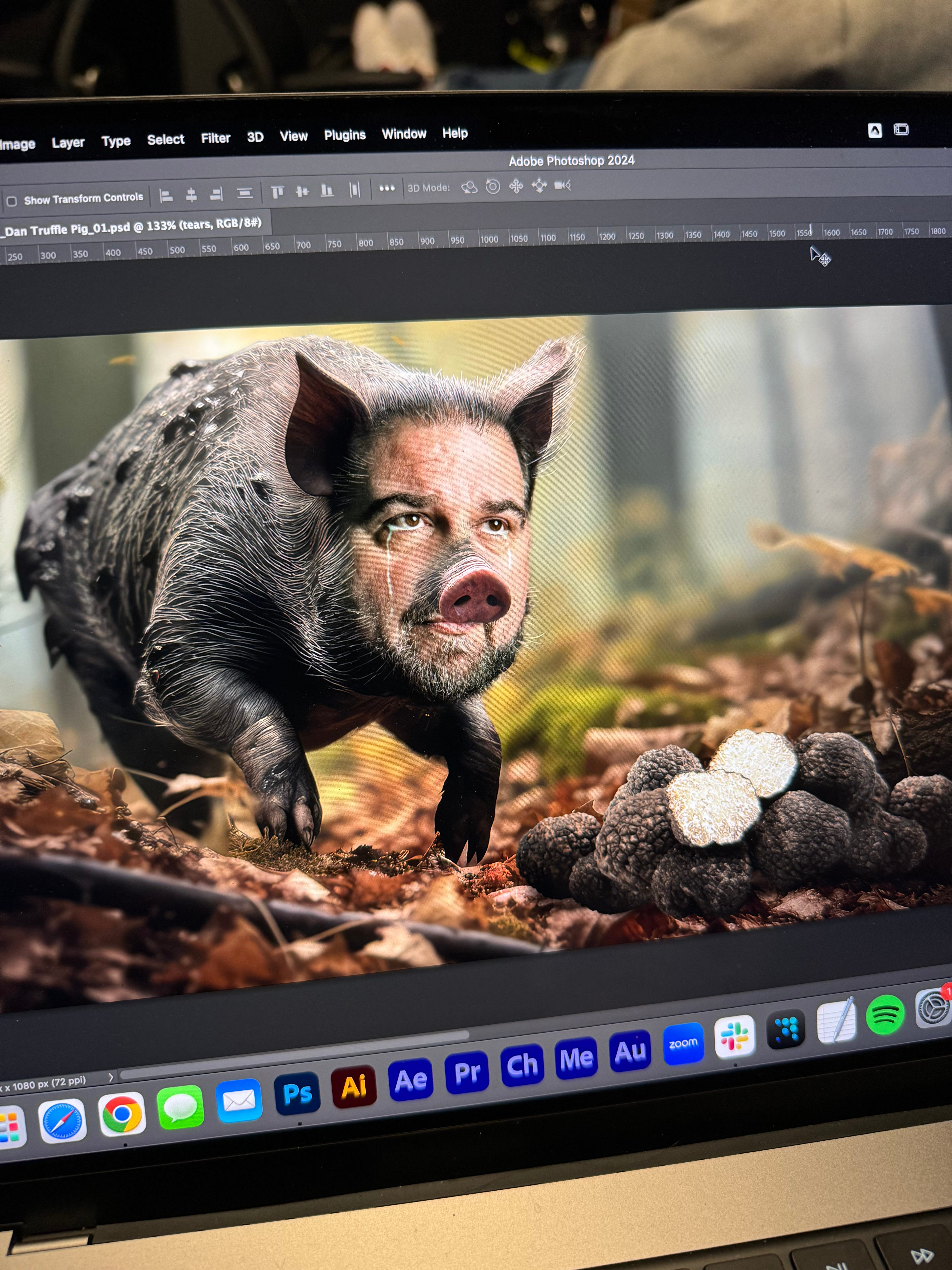Open the View menu
Viewport: 952px width, 1270px height.
pyautogui.click(x=294, y=136)
